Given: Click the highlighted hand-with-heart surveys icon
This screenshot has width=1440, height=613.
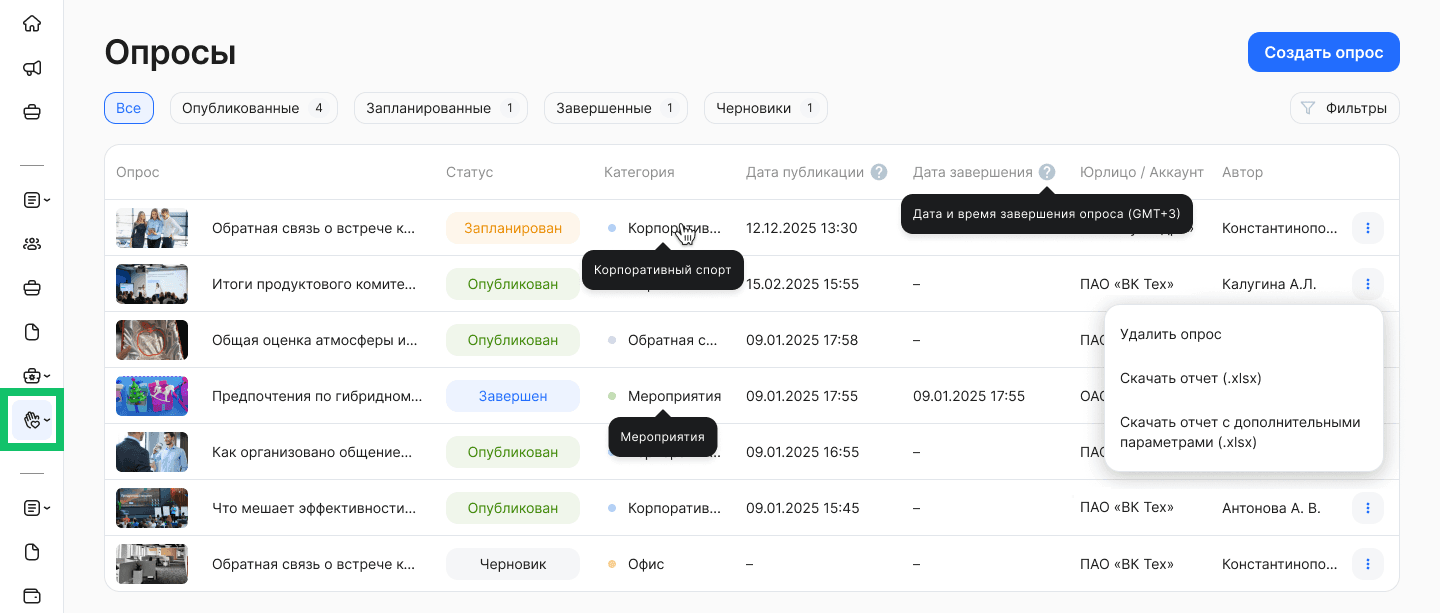Looking at the screenshot, I should coord(32,419).
